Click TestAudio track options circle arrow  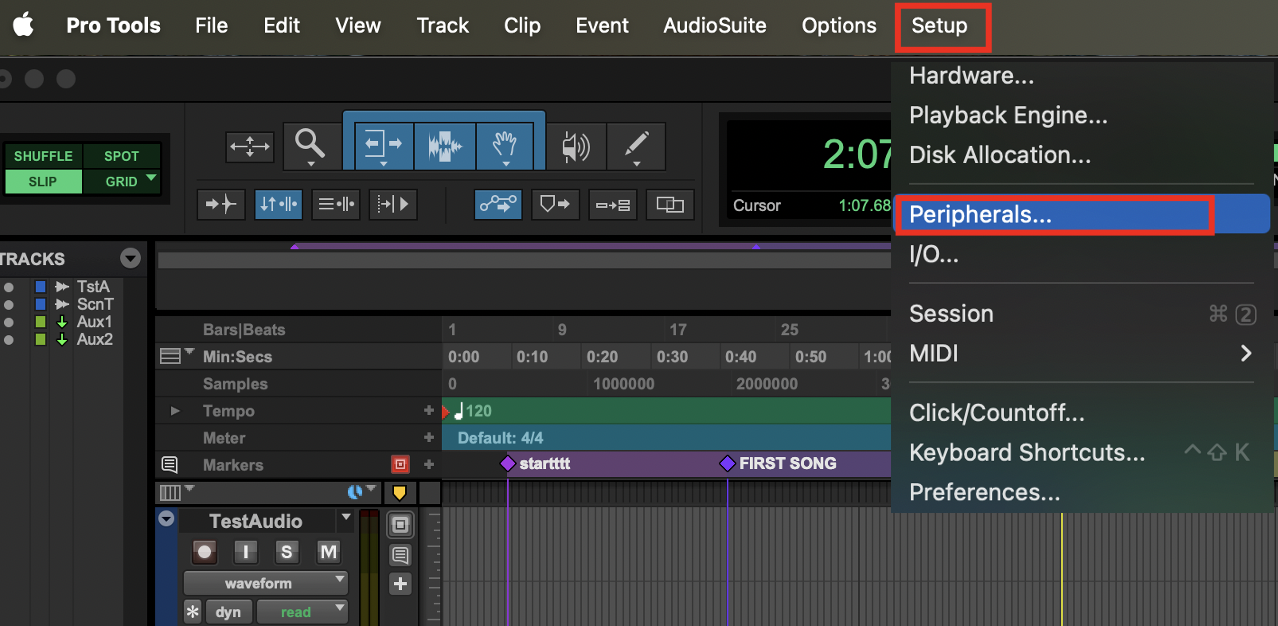(x=167, y=519)
